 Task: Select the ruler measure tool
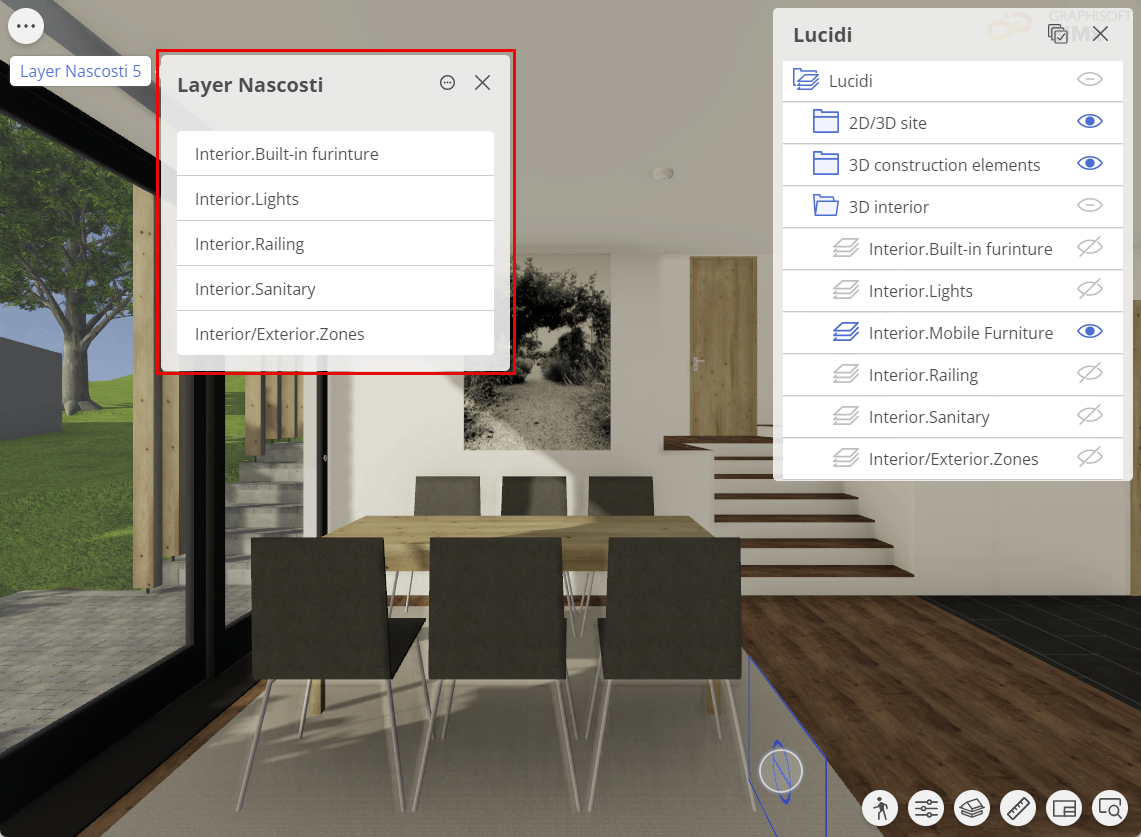tap(1018, 809)
